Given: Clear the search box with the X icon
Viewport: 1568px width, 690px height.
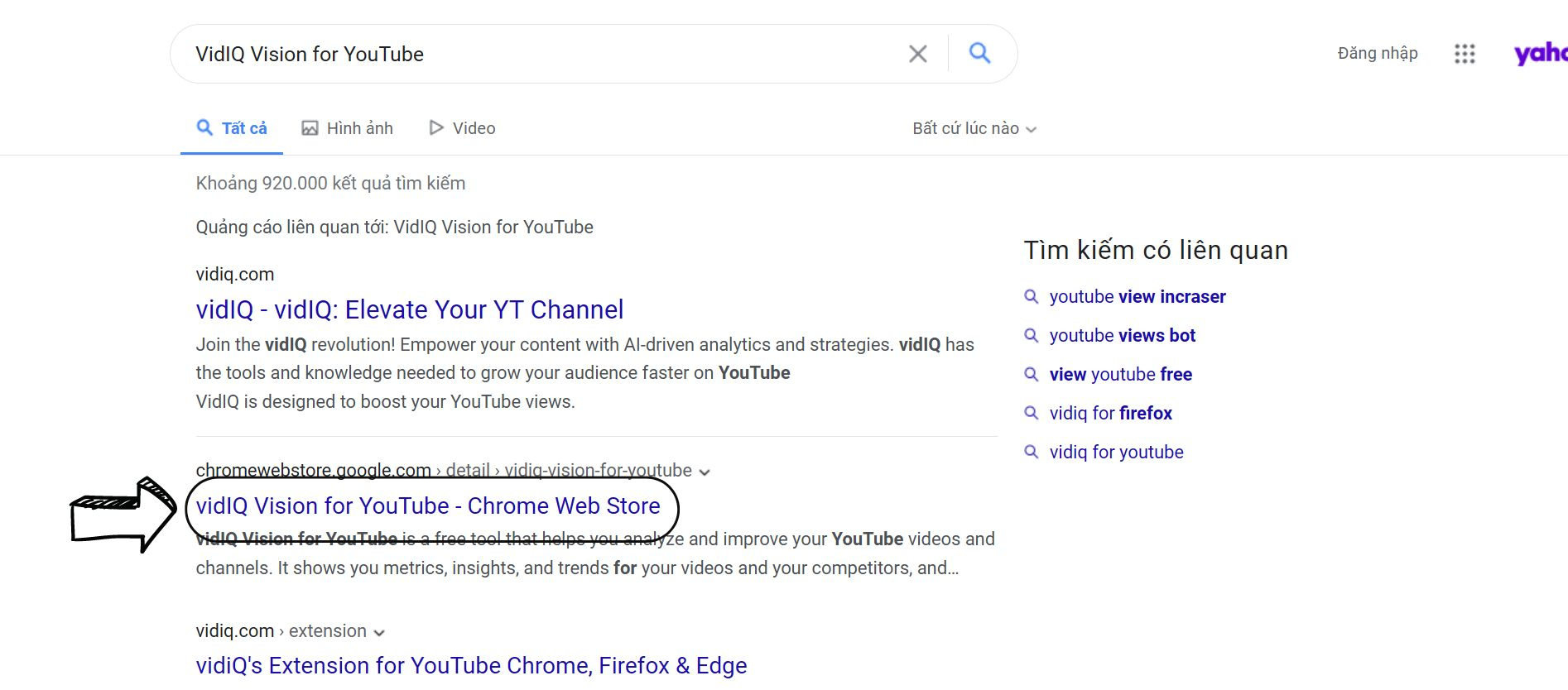Looking at the screenshot, I should [917, 54].
